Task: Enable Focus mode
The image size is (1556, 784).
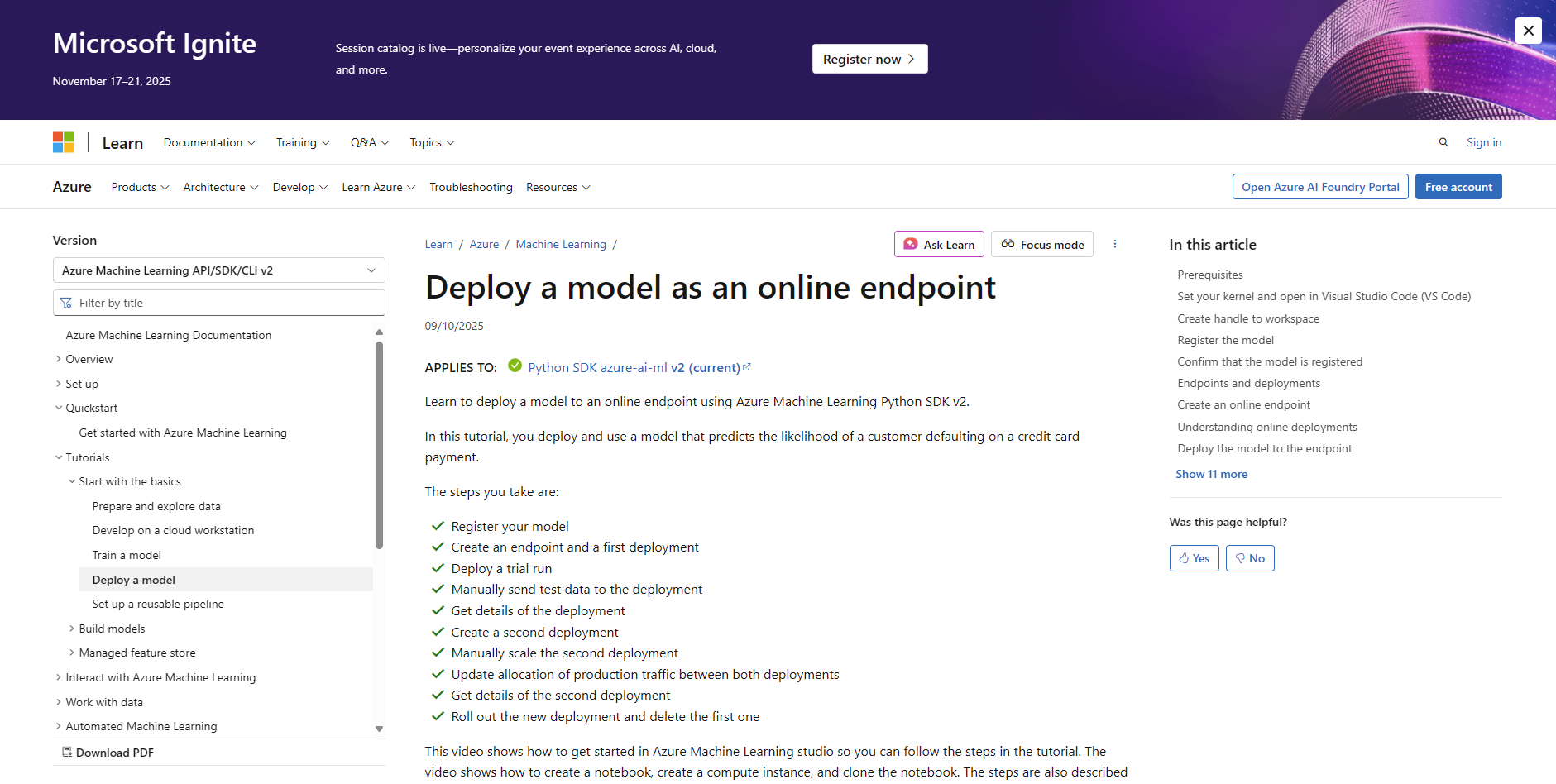Action: pos(1042,245)
